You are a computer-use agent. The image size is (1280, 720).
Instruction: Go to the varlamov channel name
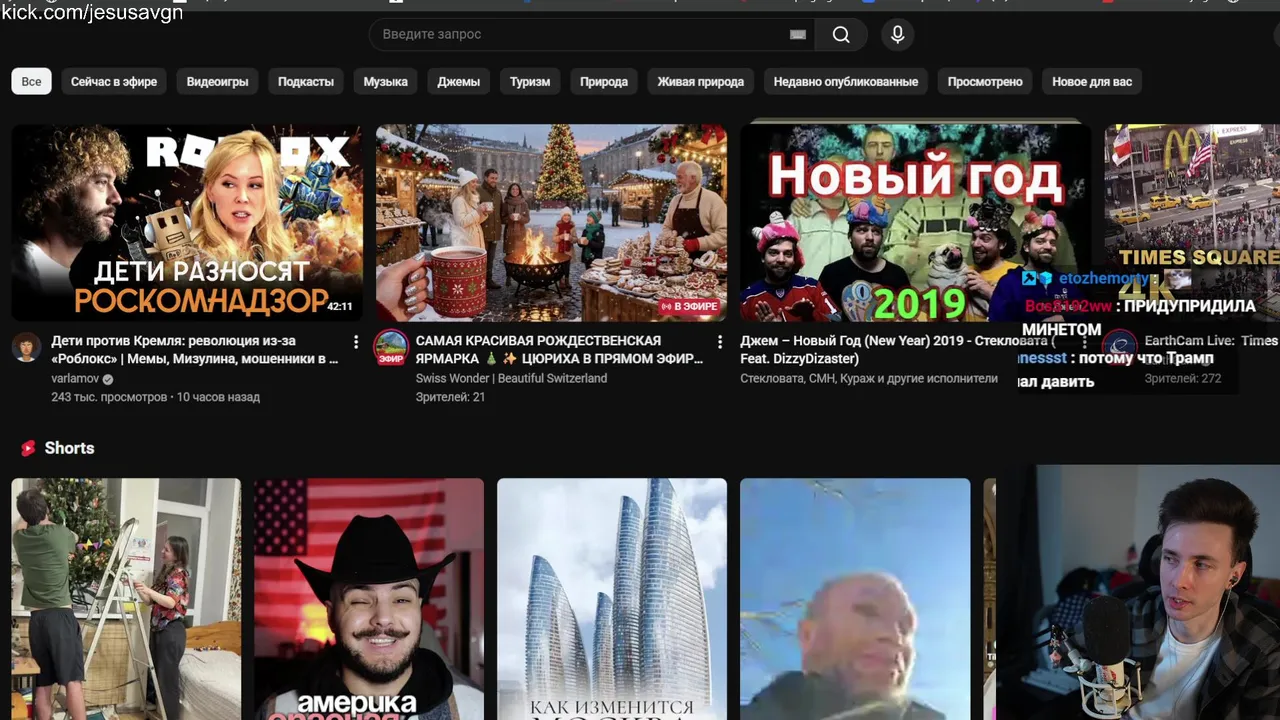[75, 379]
